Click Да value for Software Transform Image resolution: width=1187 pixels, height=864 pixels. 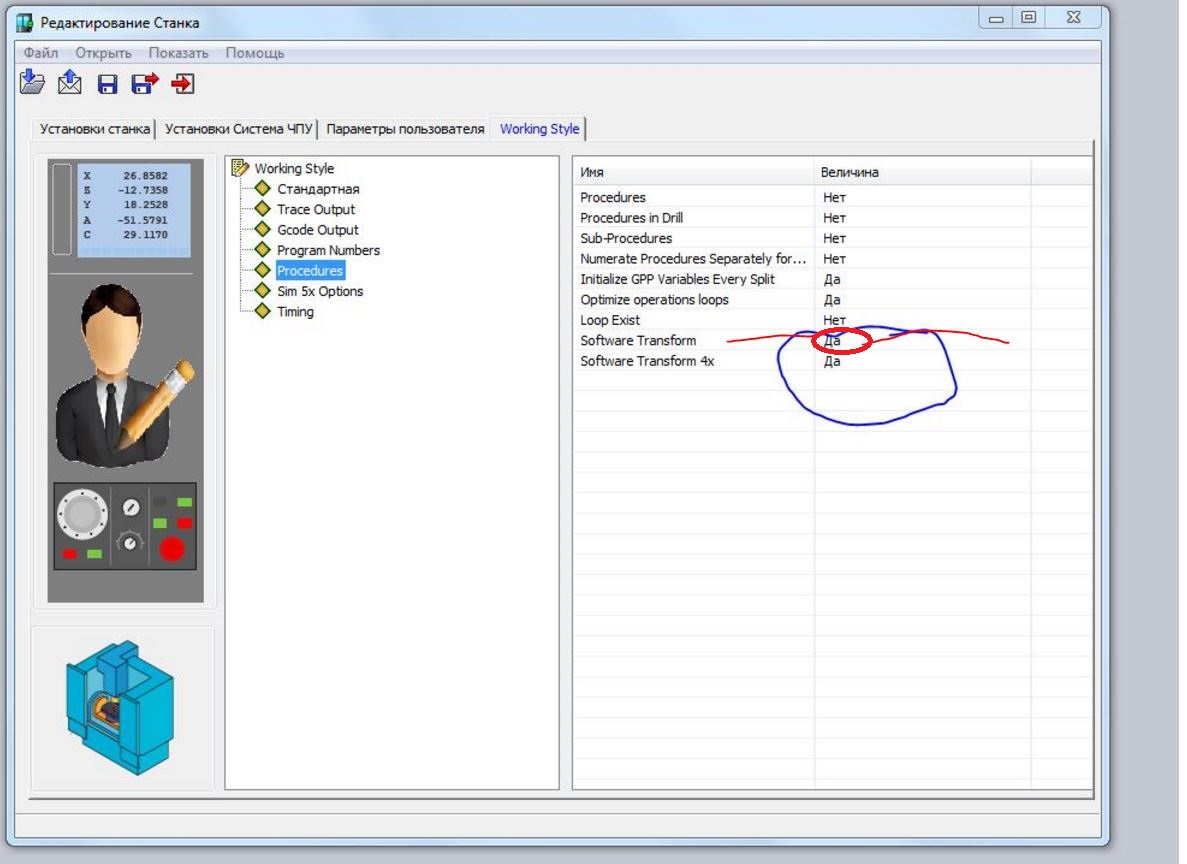(832, 340)
